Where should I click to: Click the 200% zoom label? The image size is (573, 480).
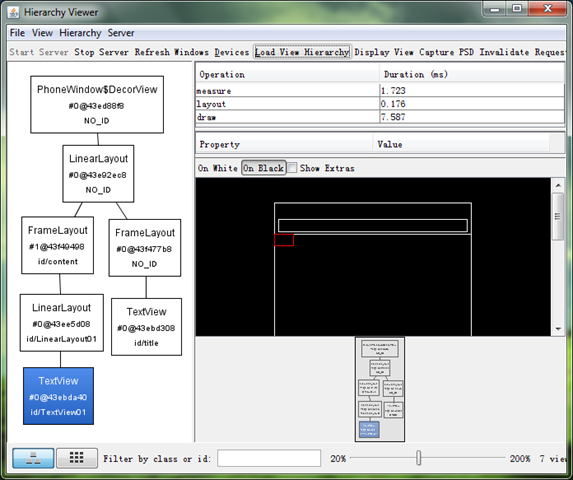520,458
